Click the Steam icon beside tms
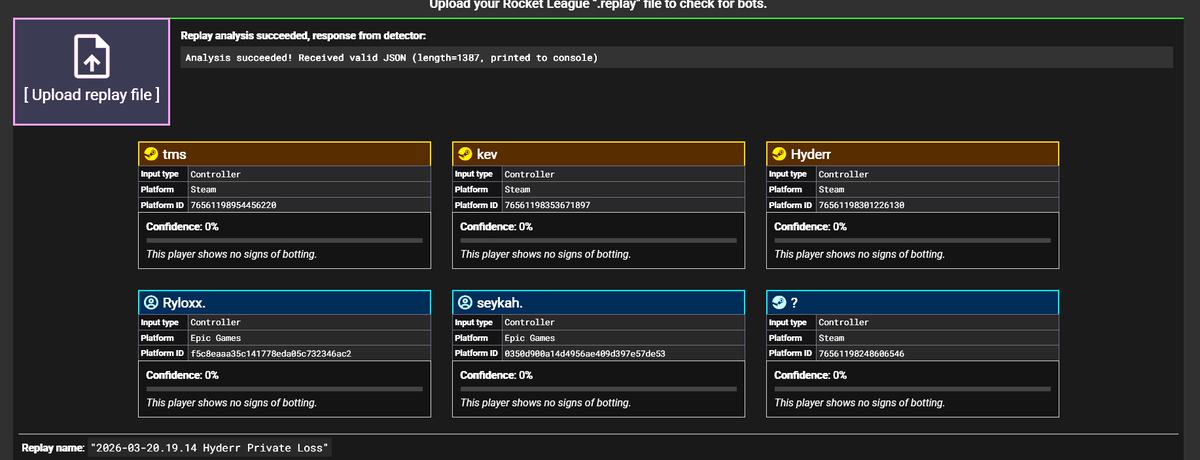The height and width of the screenshot is (460, 1200). click(x=152, y=154)
